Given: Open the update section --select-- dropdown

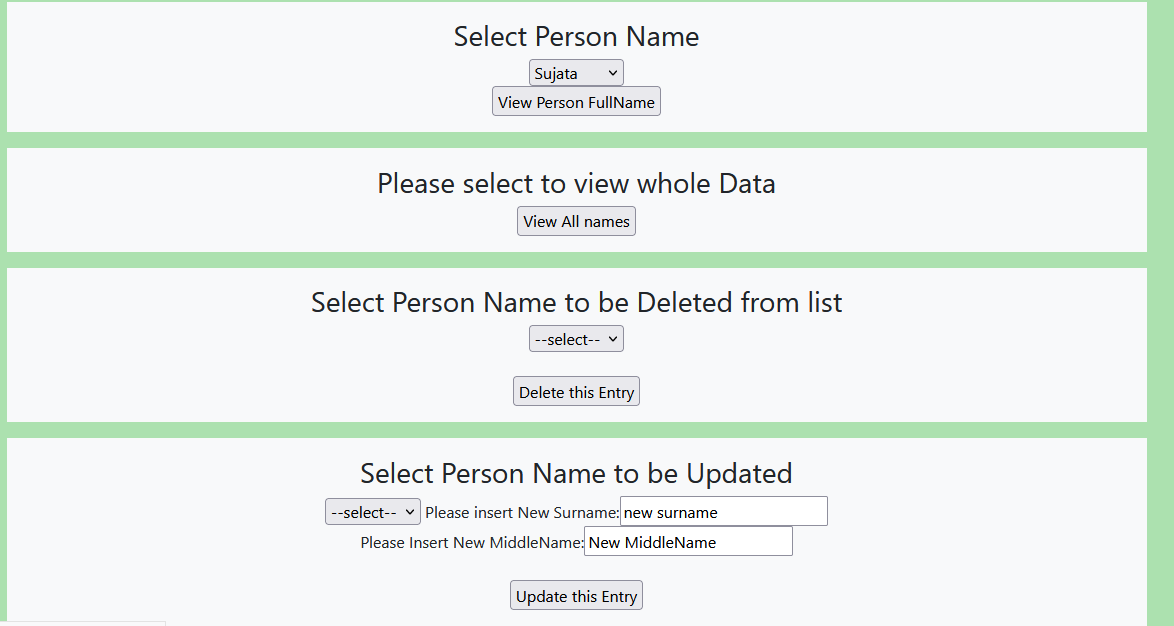Looking at the screenshot, I should point(372,511).
